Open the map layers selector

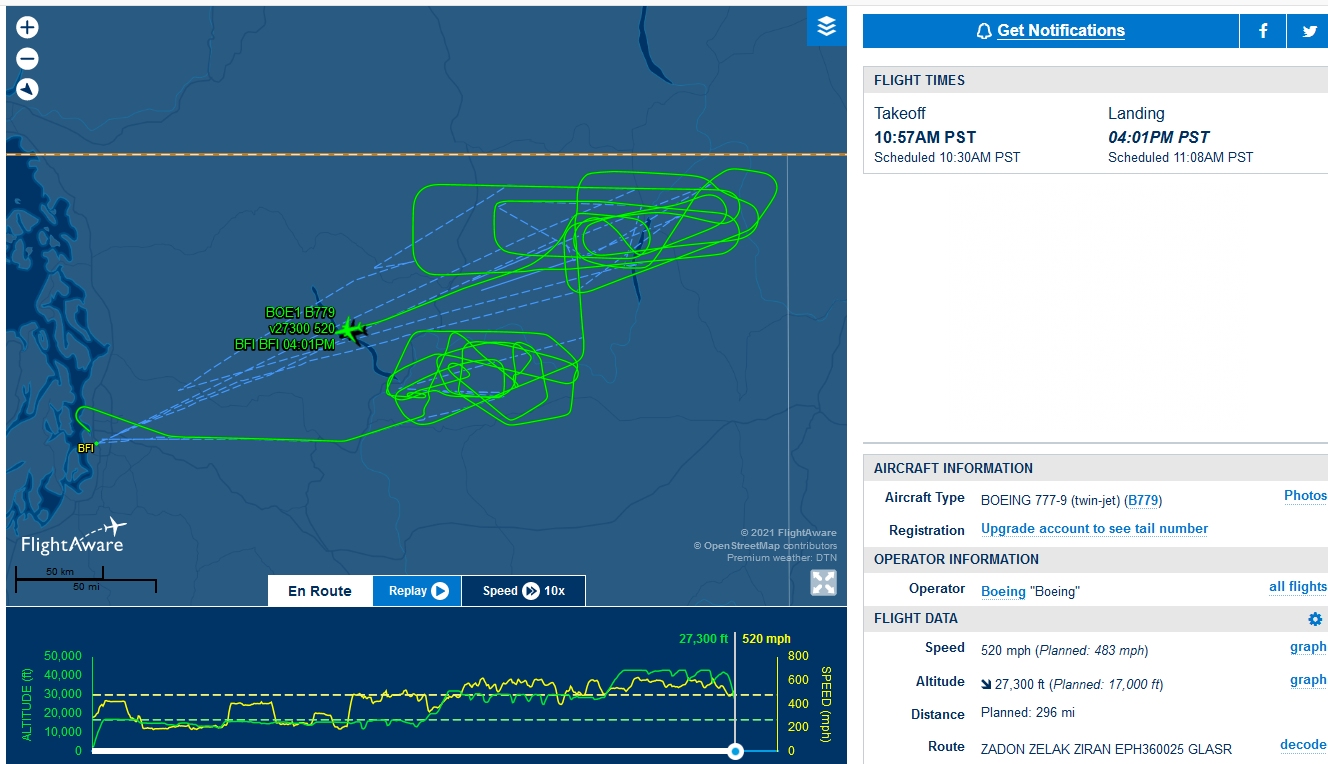[x=826, y=27]
